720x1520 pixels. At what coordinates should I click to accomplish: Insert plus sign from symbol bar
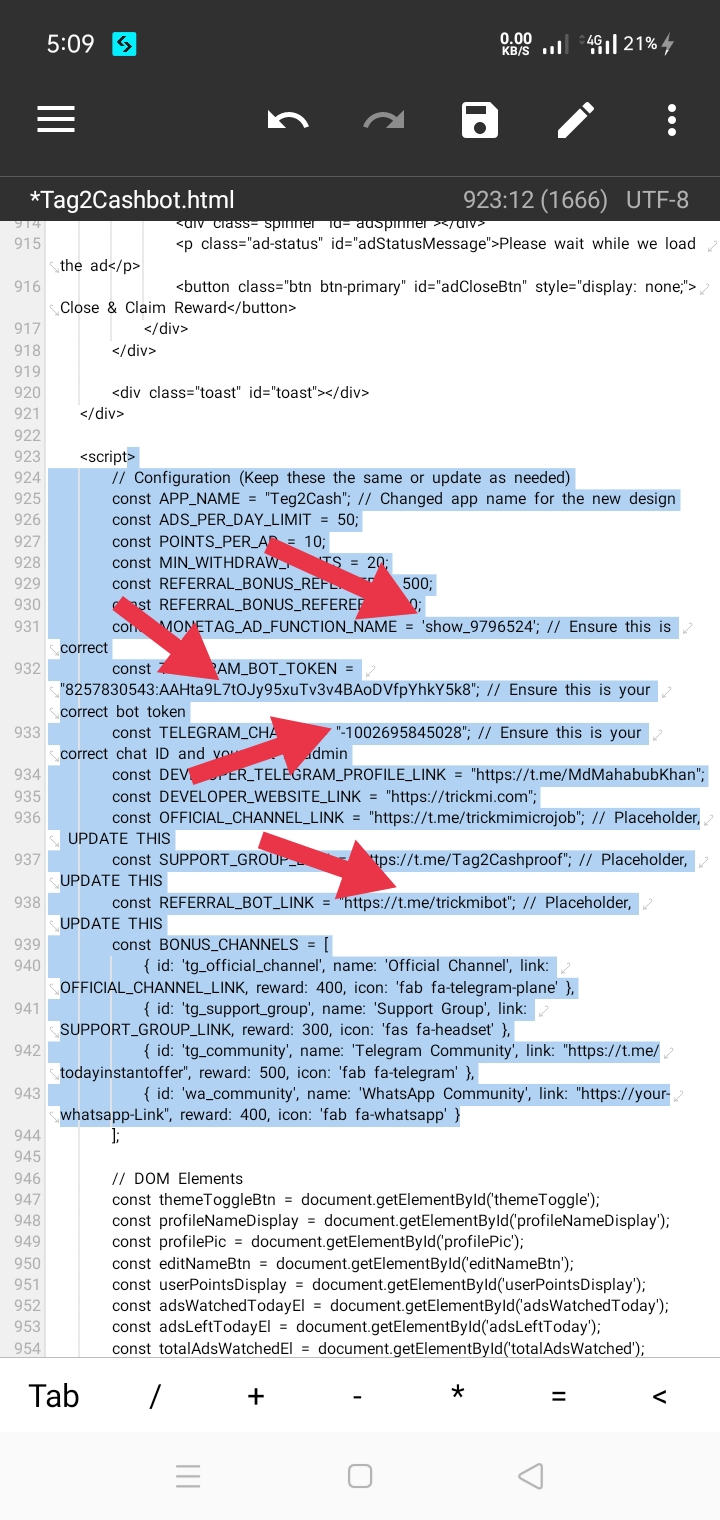(x=256, y=1395)
